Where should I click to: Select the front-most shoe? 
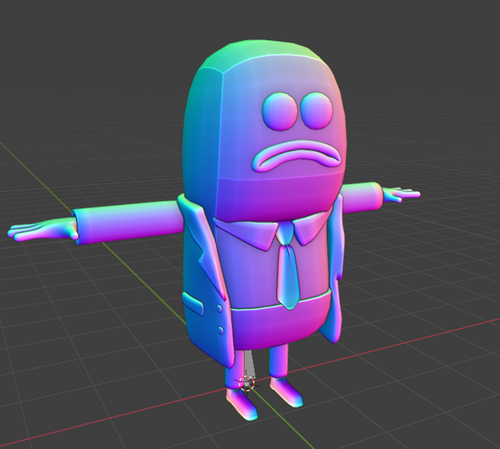point(242,404)
